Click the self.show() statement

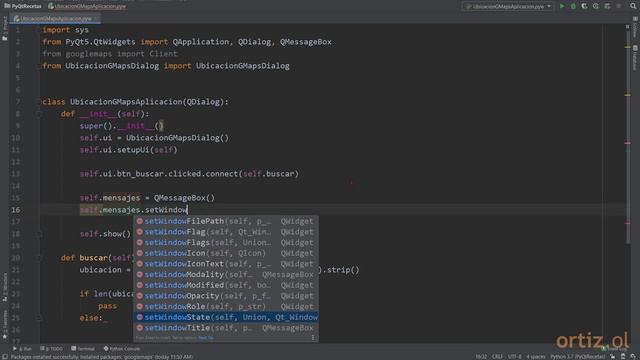pyautogui.click(x=105, y=234)
